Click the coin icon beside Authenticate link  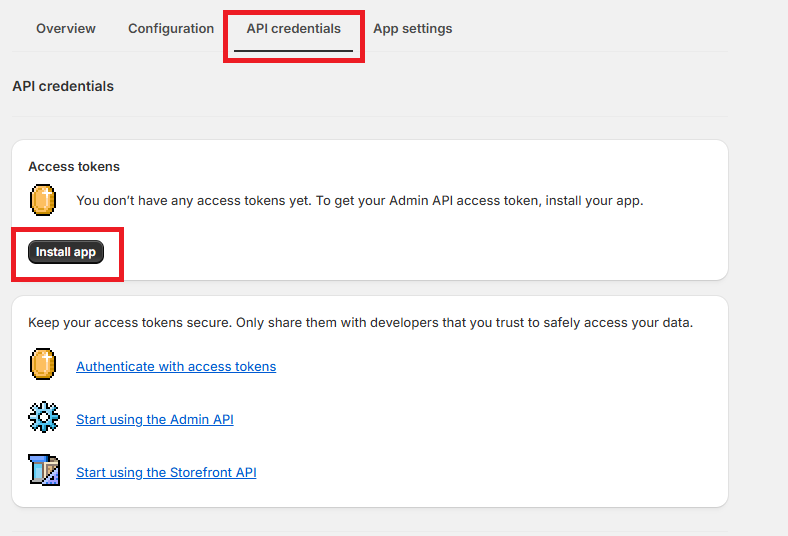point(43,366)
